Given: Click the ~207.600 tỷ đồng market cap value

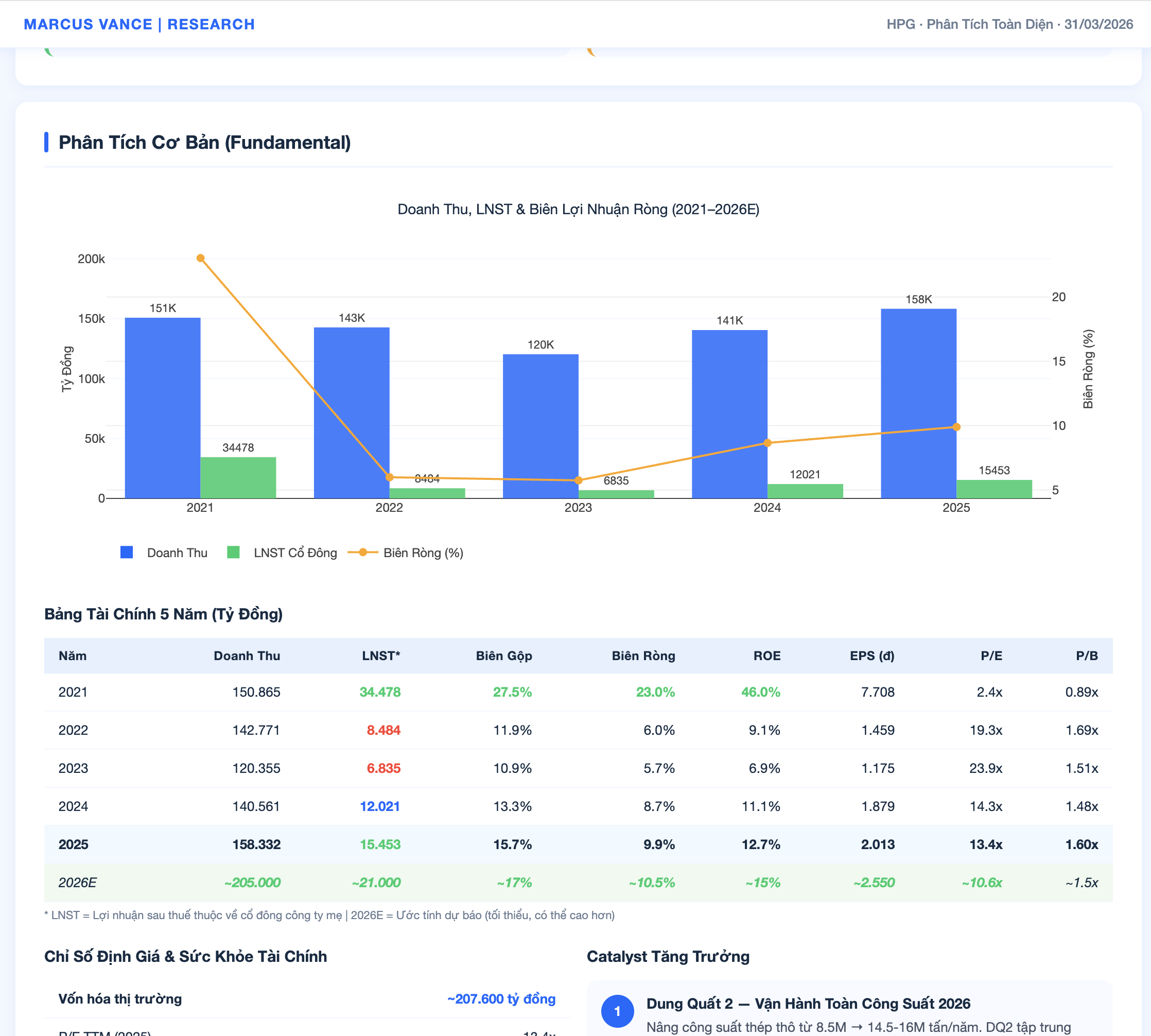Looking at the screenshot, I should point(501,999).
